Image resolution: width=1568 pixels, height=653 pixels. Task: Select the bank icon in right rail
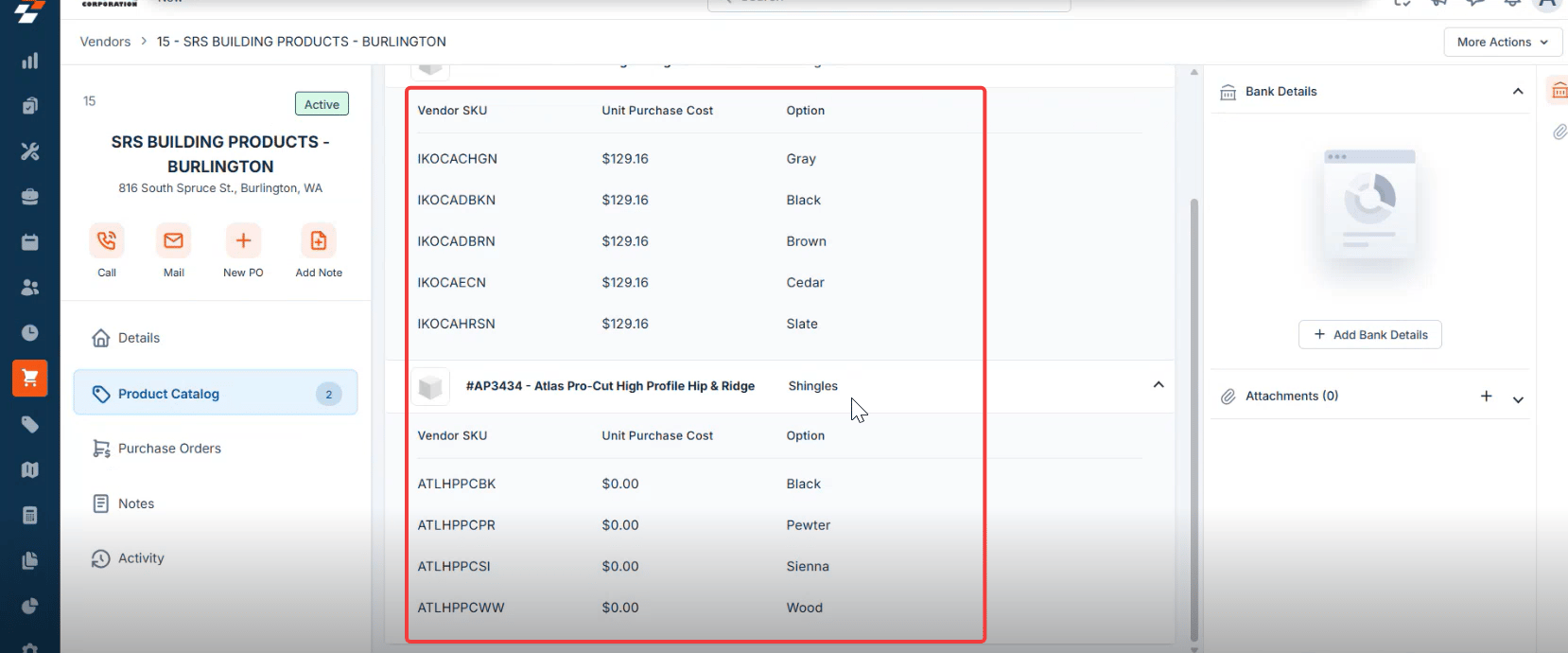pos(1558,91)
